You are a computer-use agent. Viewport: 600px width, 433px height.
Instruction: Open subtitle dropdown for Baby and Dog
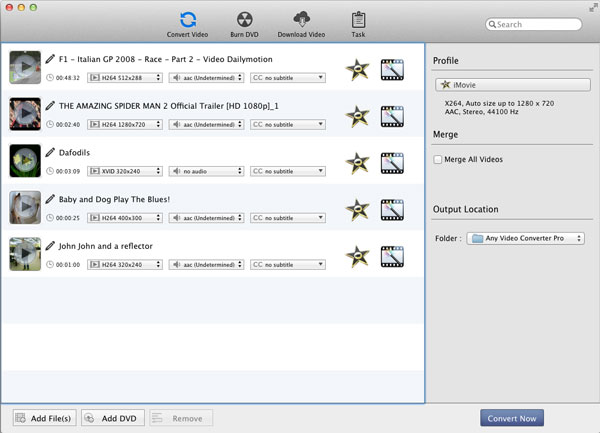[x=288, y=218]
